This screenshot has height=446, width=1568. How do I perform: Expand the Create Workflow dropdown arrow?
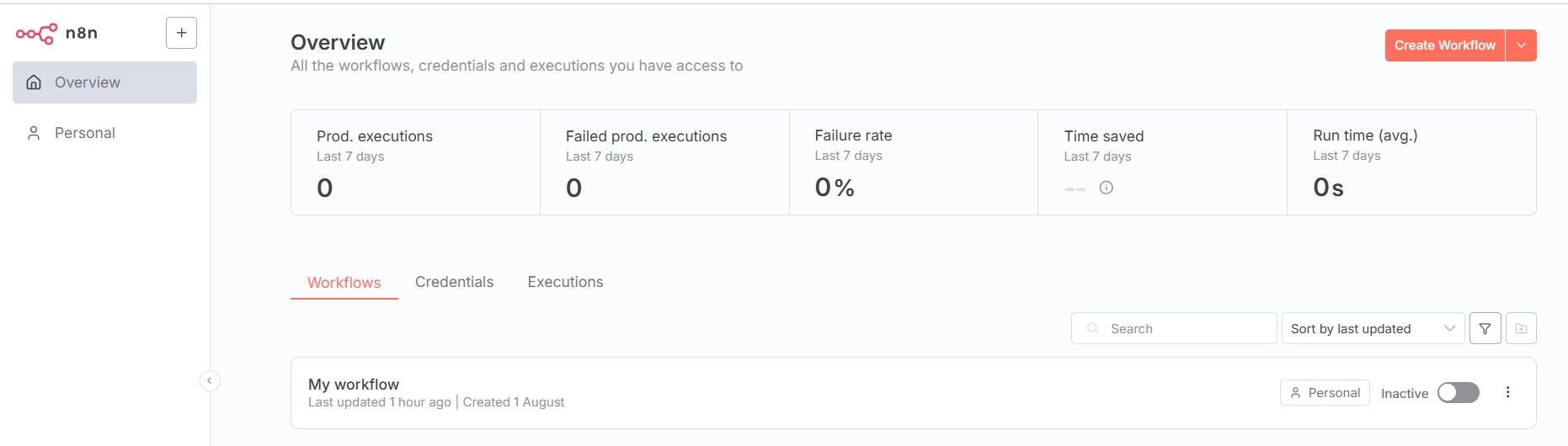pos(1521,45)
